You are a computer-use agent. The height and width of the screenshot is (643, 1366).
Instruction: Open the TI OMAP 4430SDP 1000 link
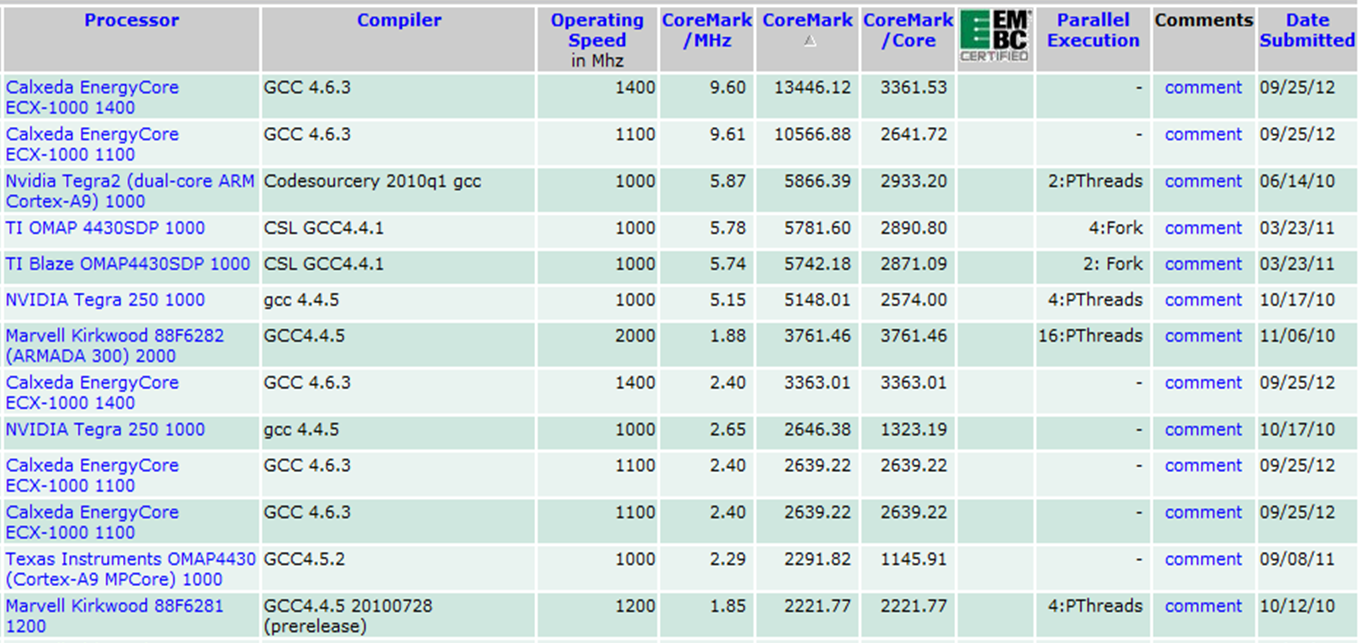[x=105, y=228]
